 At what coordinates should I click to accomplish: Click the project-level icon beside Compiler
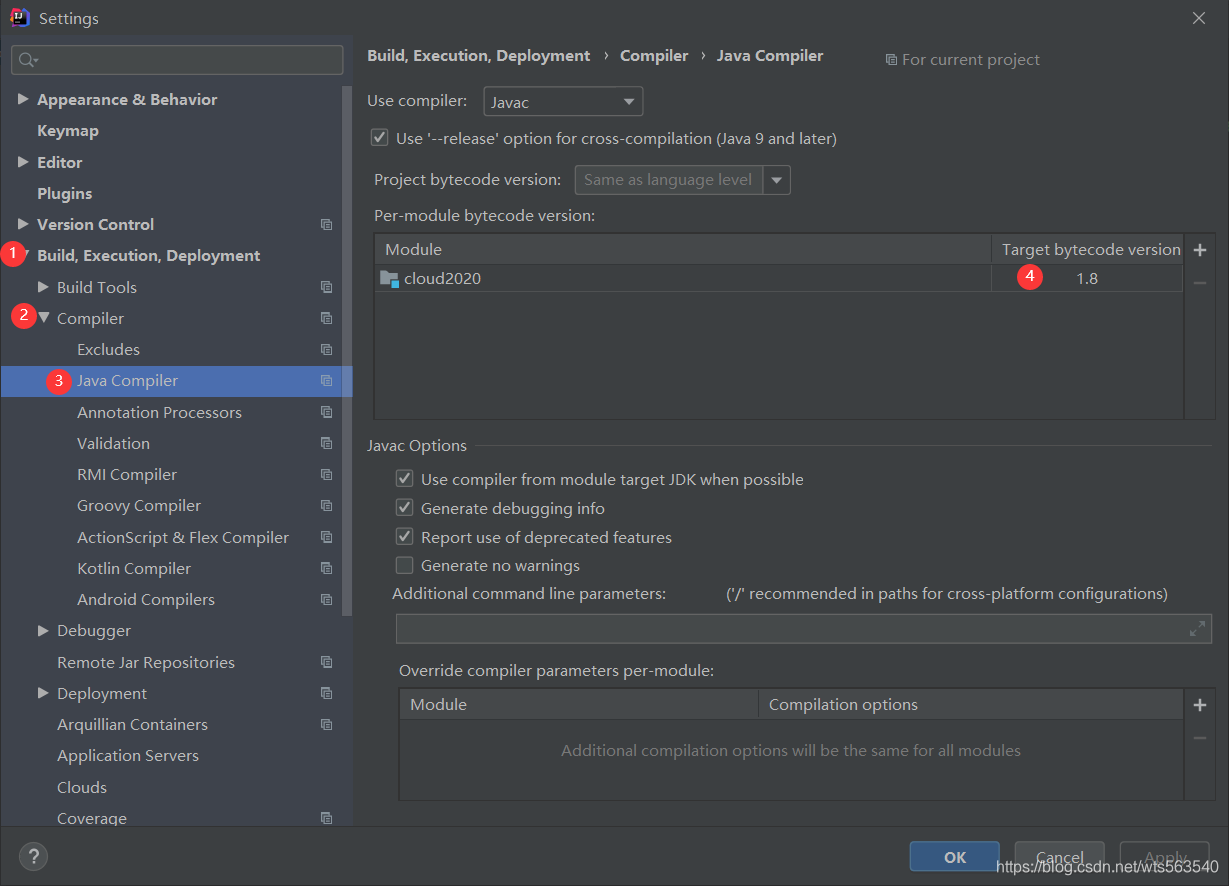pyautogui.click(x=326, y=318)
